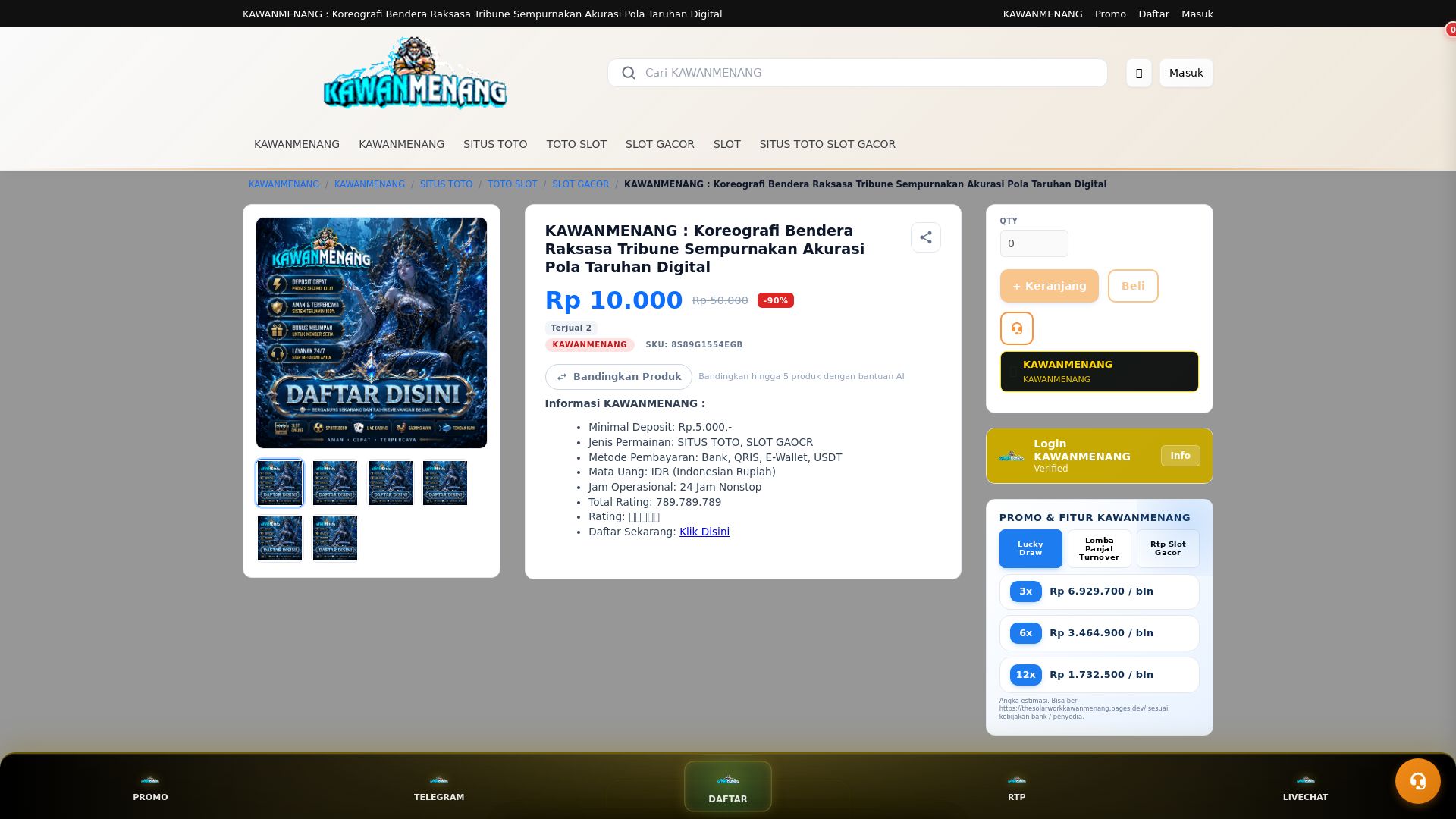Viewport: 1456px width, 819px height.
Task: Open SLOT GACOR in navigation menu
Action: click(659, 144)
